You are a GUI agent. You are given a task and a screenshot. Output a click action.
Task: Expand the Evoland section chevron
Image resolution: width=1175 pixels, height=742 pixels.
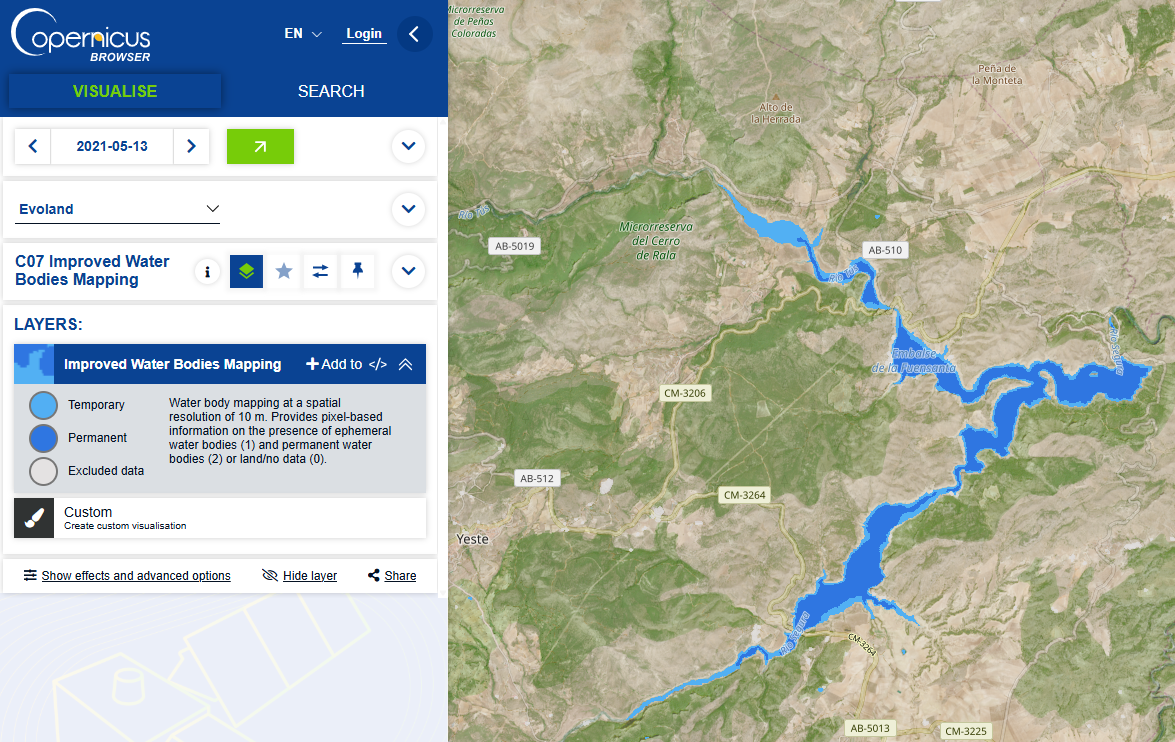pos(408,209)
